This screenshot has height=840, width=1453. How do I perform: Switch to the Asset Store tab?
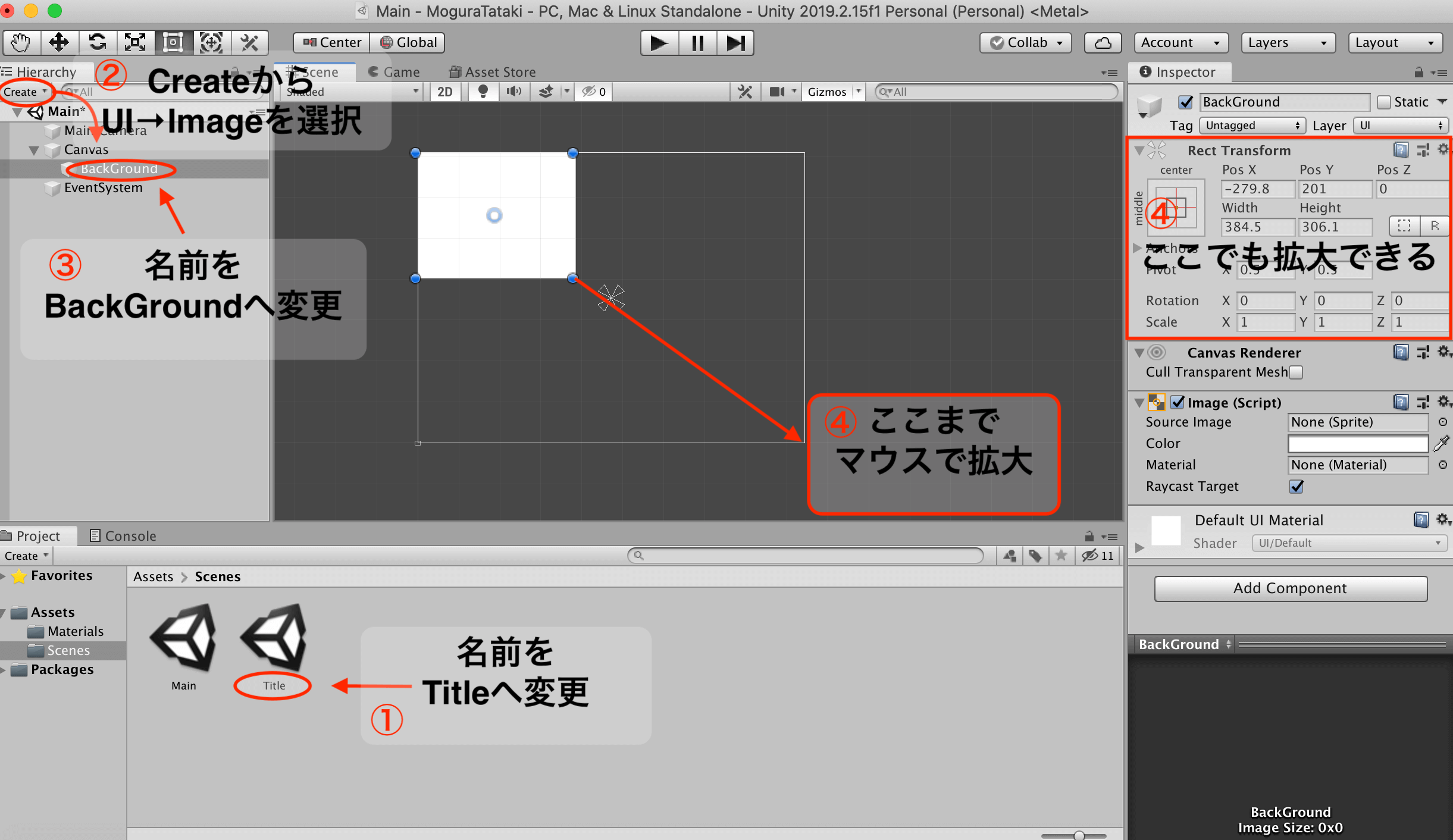tap(493, 72)
